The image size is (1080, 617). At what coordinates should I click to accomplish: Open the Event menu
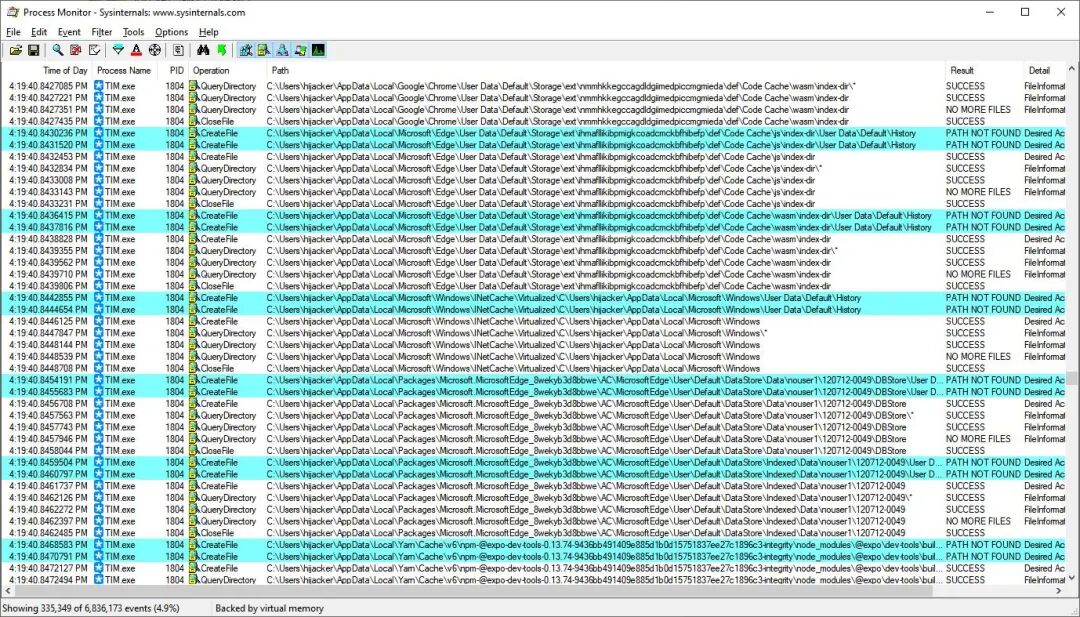point(69,32)
